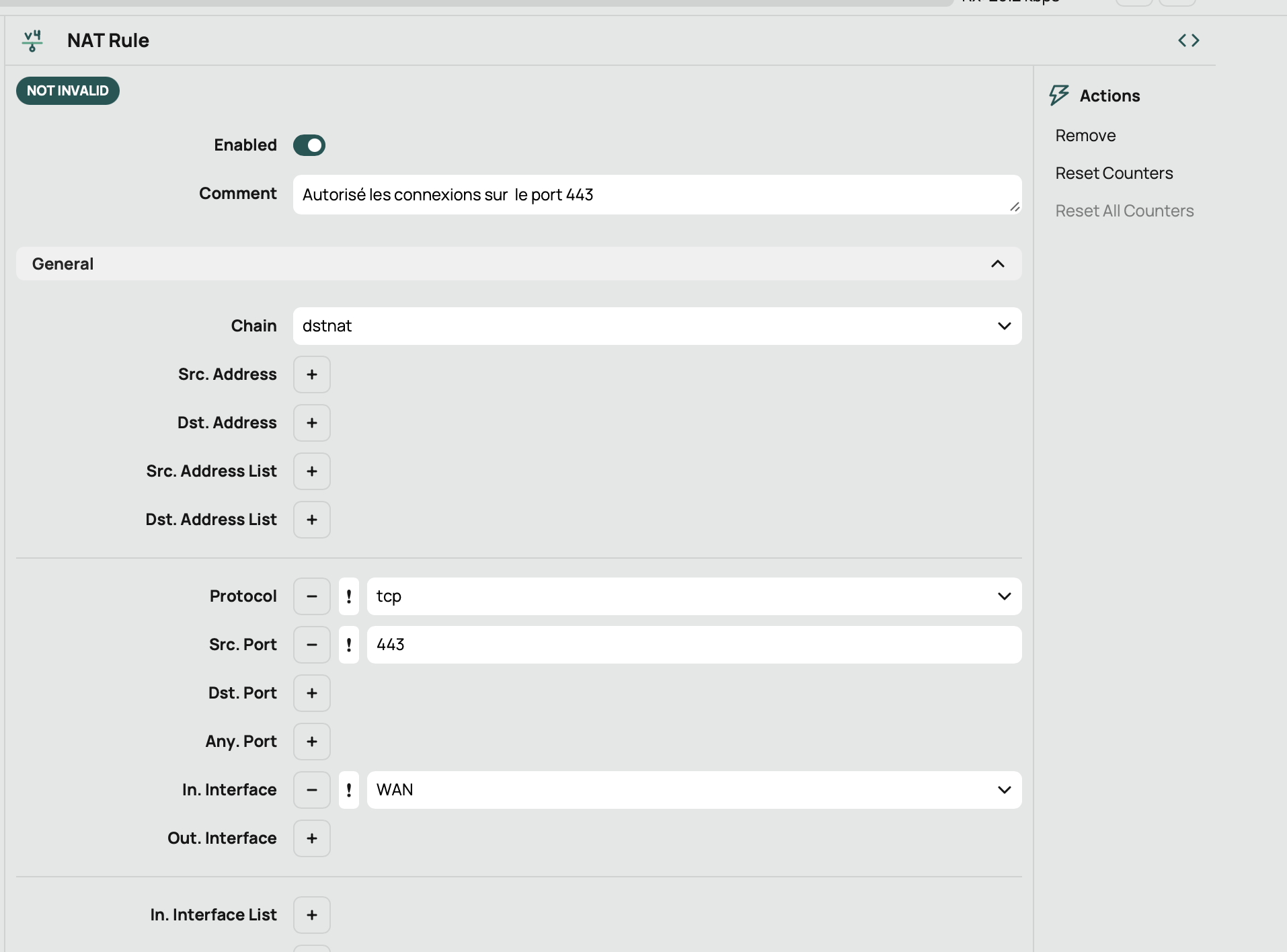The height and width of the screenshot is (952, 1287).
Task: Add an Out. Interface with plus button
Action: click(311, 838)
